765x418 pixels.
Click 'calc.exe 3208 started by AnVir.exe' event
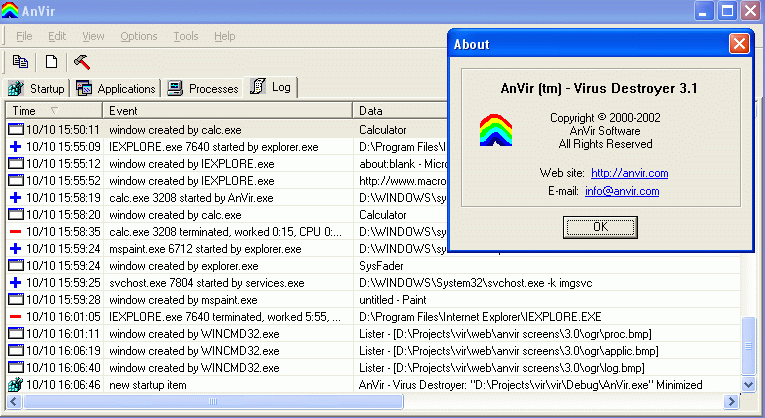click(191, 198)
